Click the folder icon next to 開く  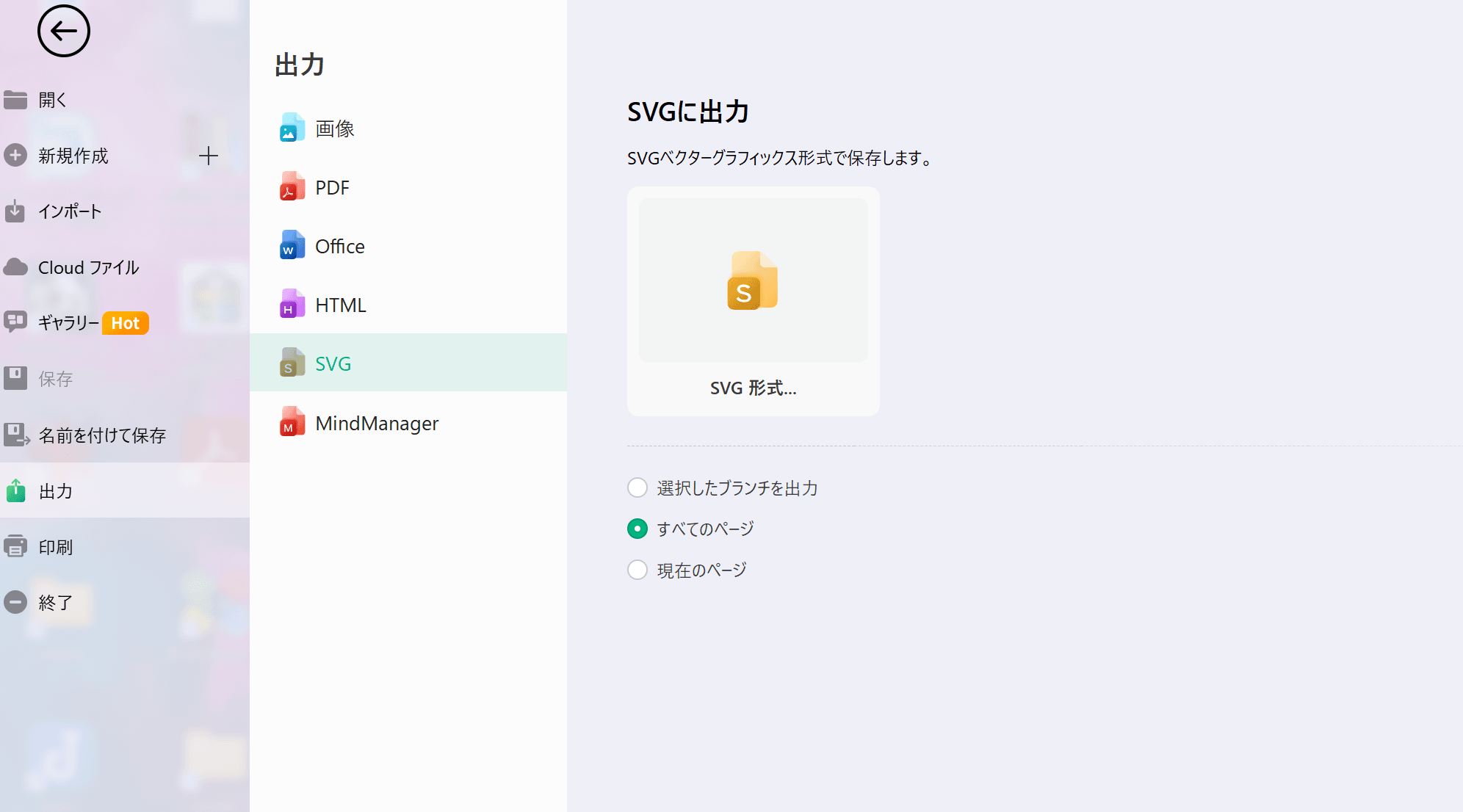click(x=15, y=100)
